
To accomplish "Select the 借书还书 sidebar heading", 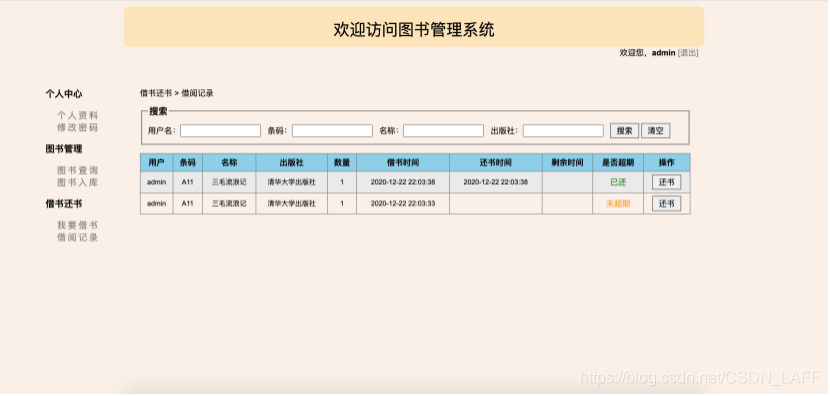I will point(64,204).
